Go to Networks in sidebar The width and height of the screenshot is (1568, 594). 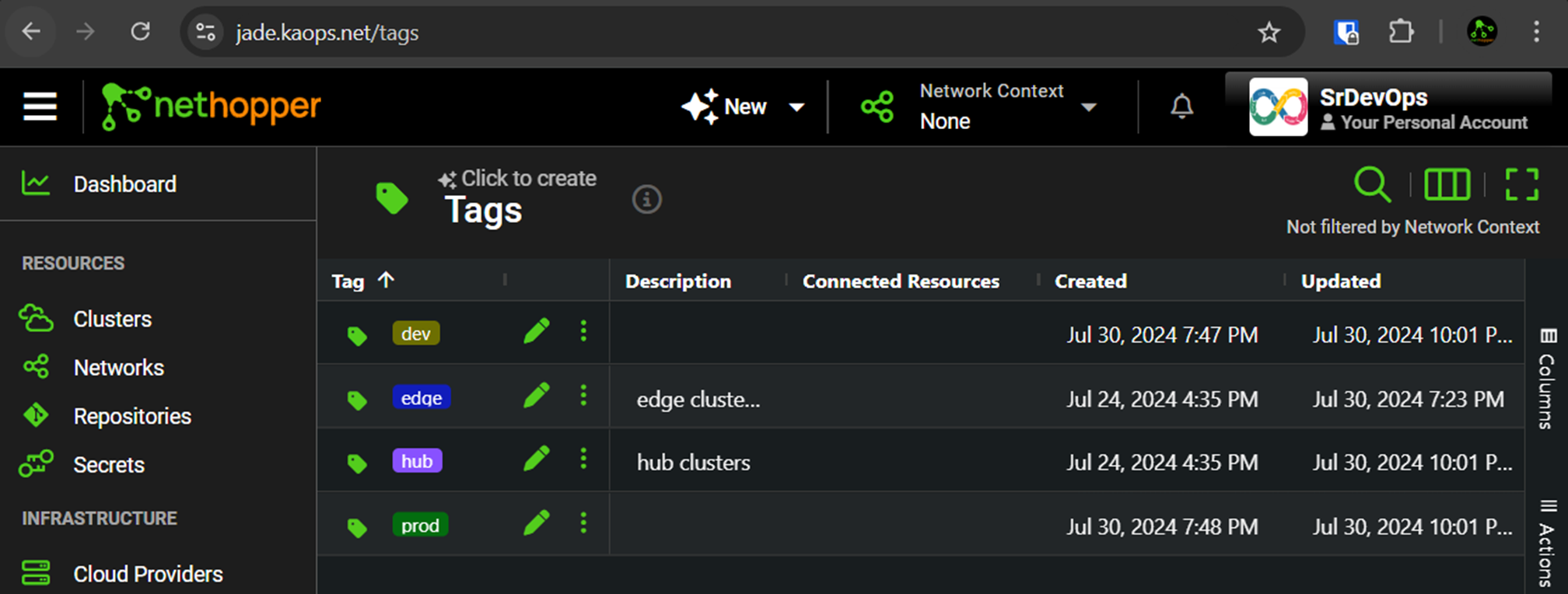click(x=118, y=368)
